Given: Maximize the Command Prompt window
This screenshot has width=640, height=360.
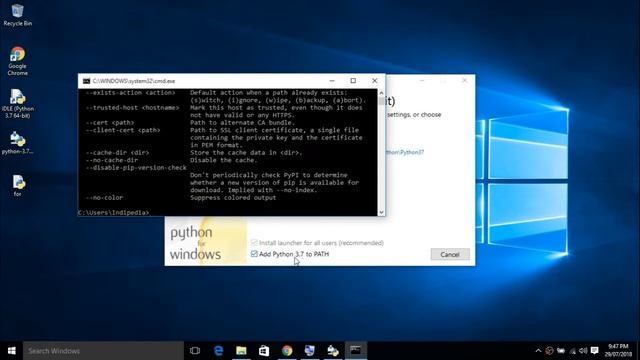Looking at the screenshot, I should pos(353,81).
